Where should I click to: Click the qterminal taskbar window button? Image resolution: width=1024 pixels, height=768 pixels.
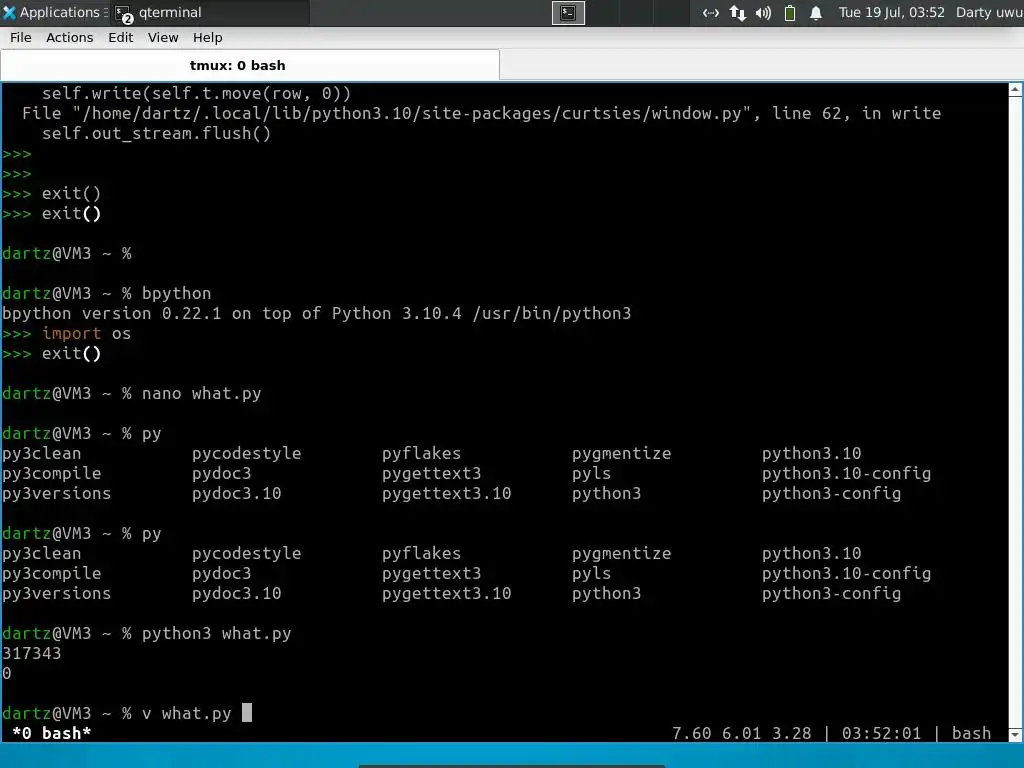pos(209,12)
